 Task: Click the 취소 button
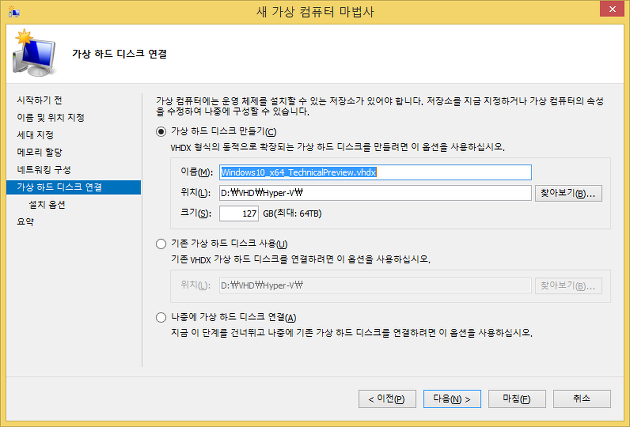tap(582, 399)
